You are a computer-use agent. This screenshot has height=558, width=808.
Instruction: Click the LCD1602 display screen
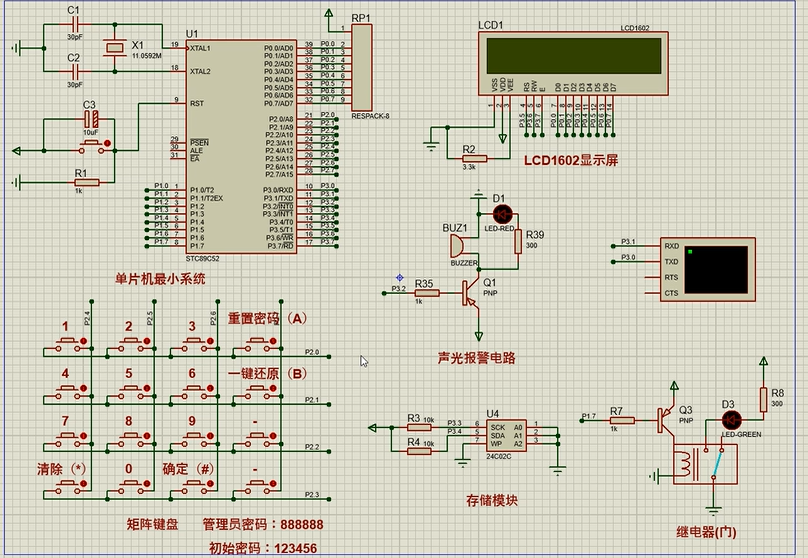[x=571, y=56]
